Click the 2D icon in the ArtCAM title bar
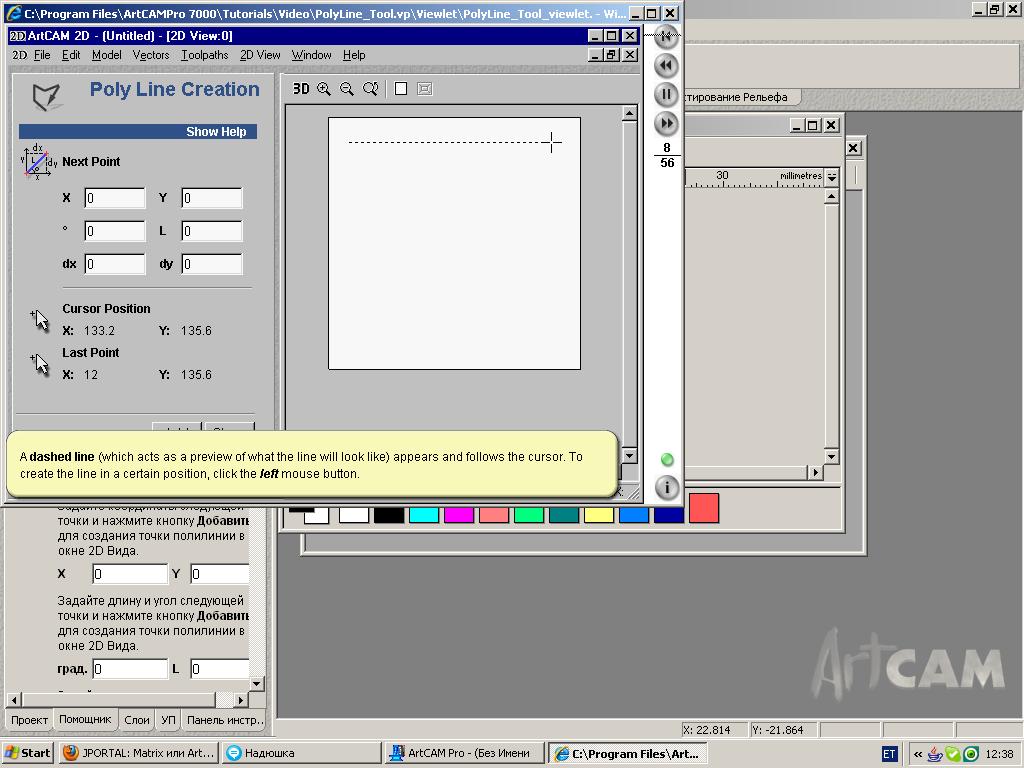1024x768 pixels. click(18, 36)
